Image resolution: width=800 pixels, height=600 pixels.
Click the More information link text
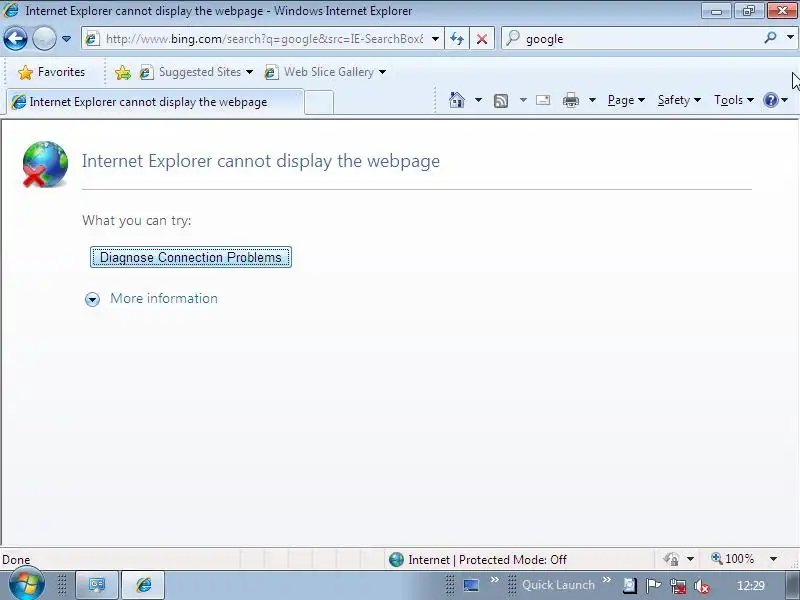[164, 298]
